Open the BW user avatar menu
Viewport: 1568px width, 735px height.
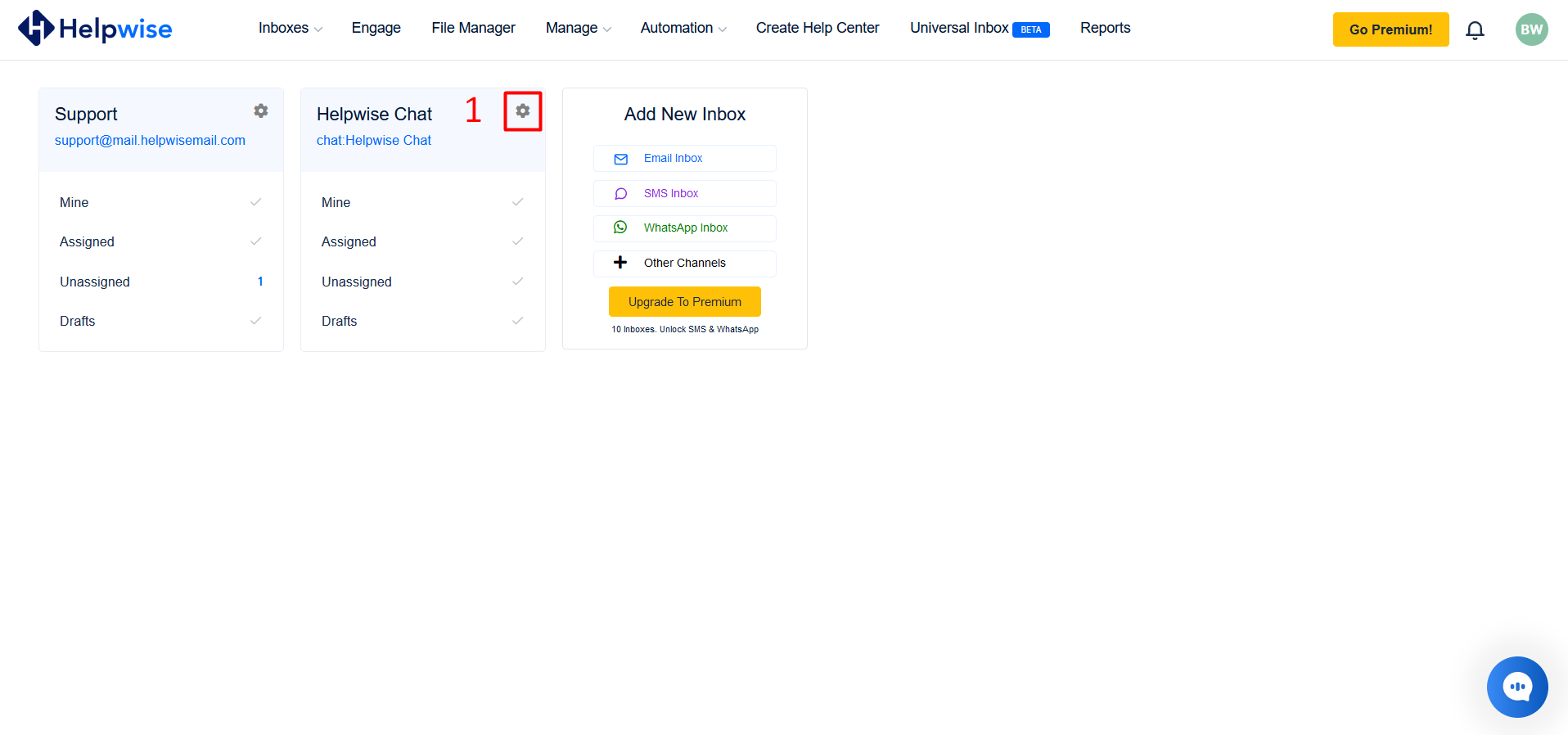pos(1531,29)
